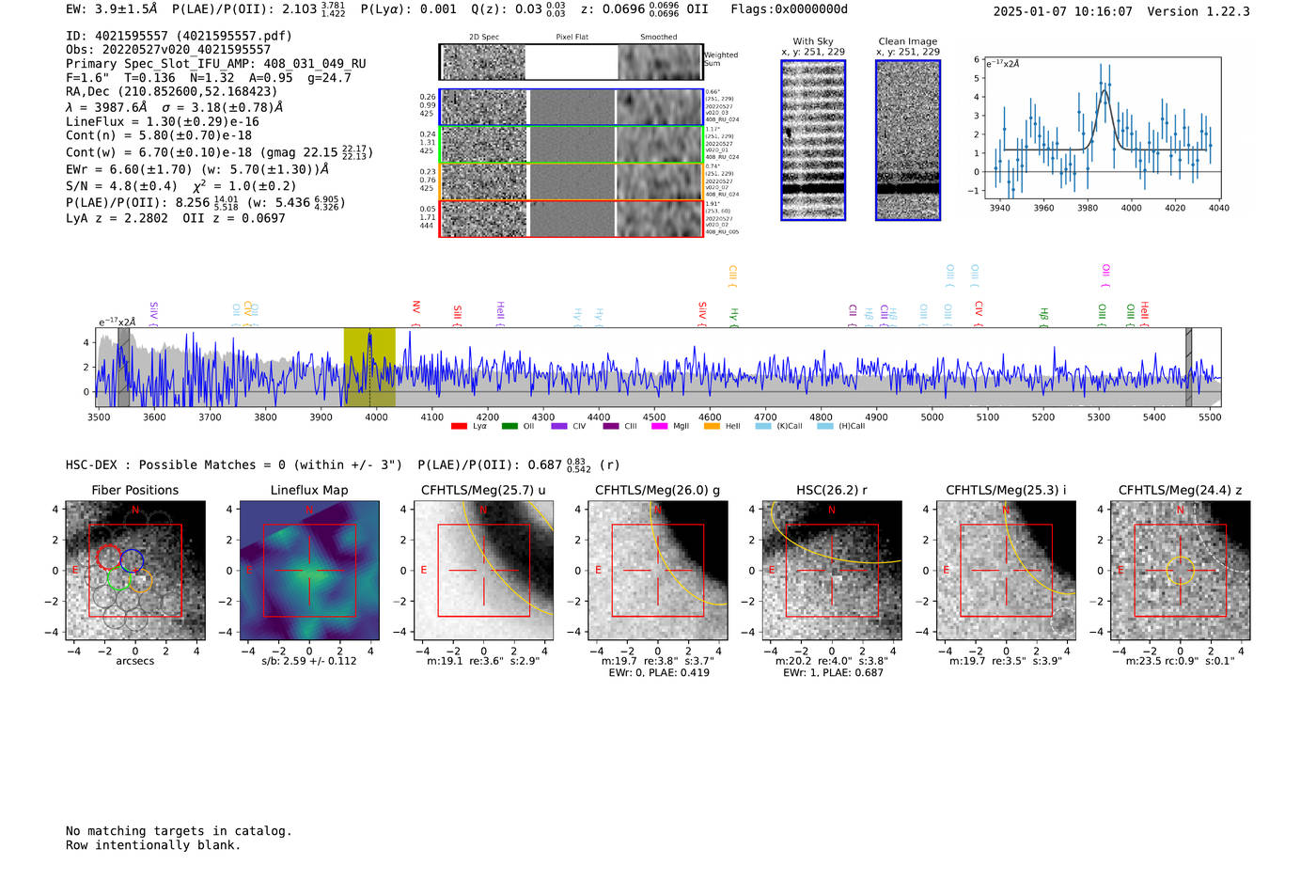
Task: Click the Flags:0x0000000d text
Action: [790, 9]
